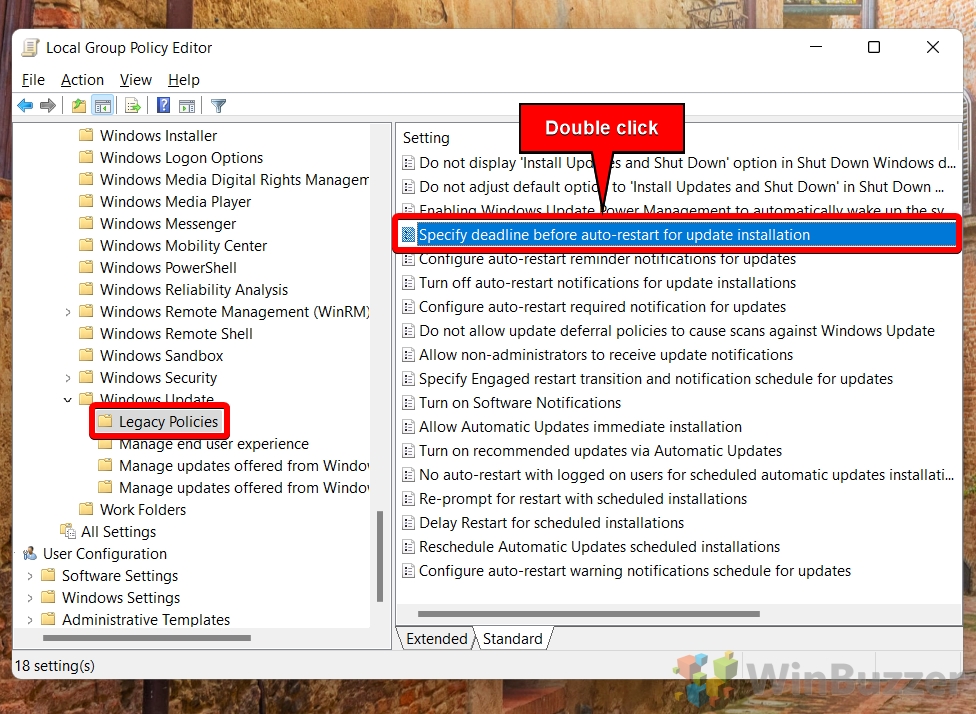Switch to the Extended tab
The image size is (976, 714).
coord(436,639)
